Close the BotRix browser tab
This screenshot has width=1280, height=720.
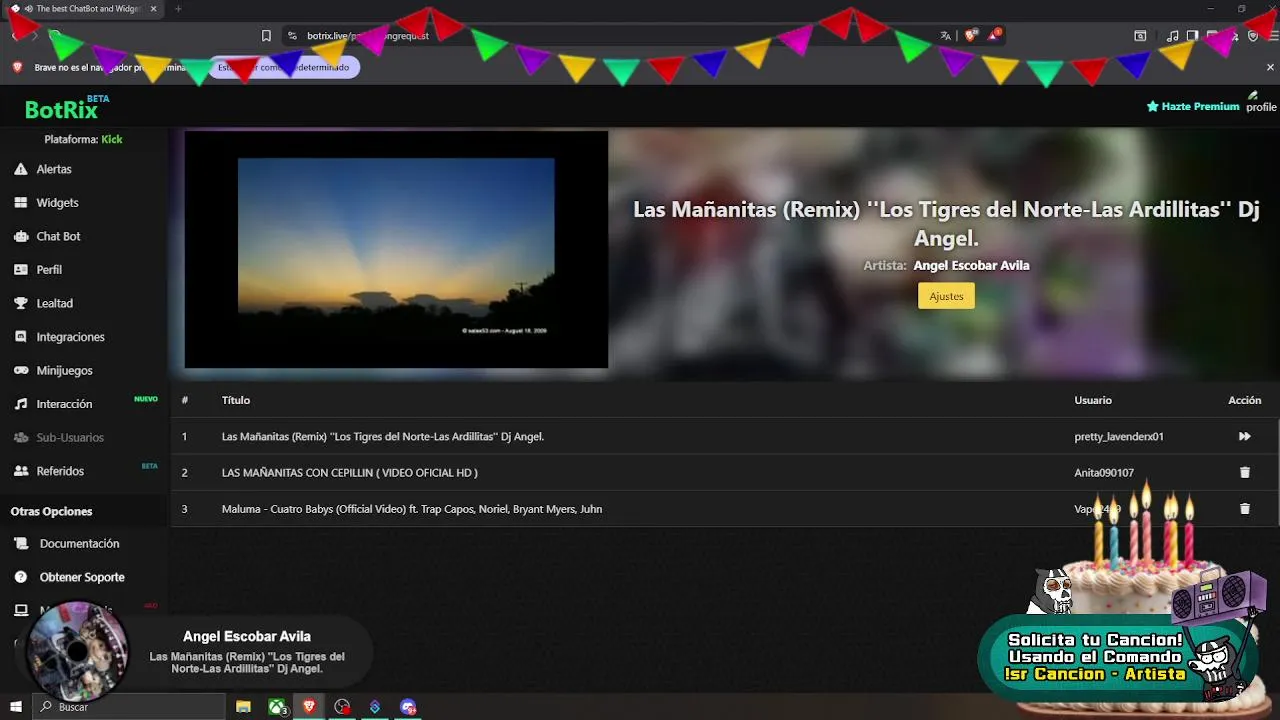[153, 9]
